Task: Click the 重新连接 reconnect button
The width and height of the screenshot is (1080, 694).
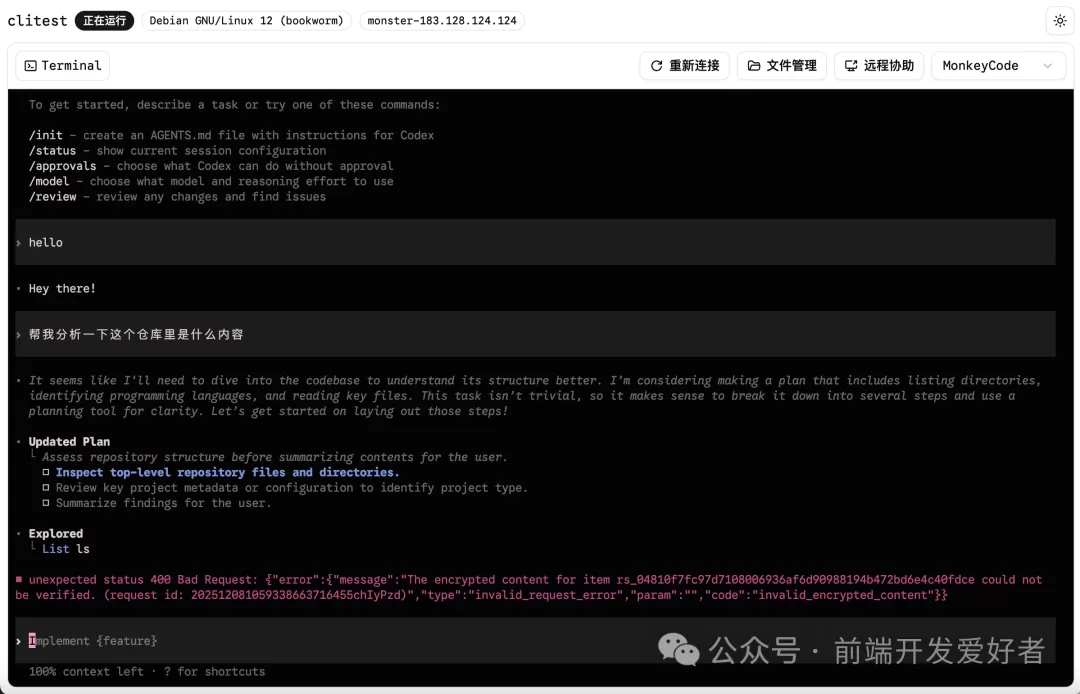Action: (685, 65)
